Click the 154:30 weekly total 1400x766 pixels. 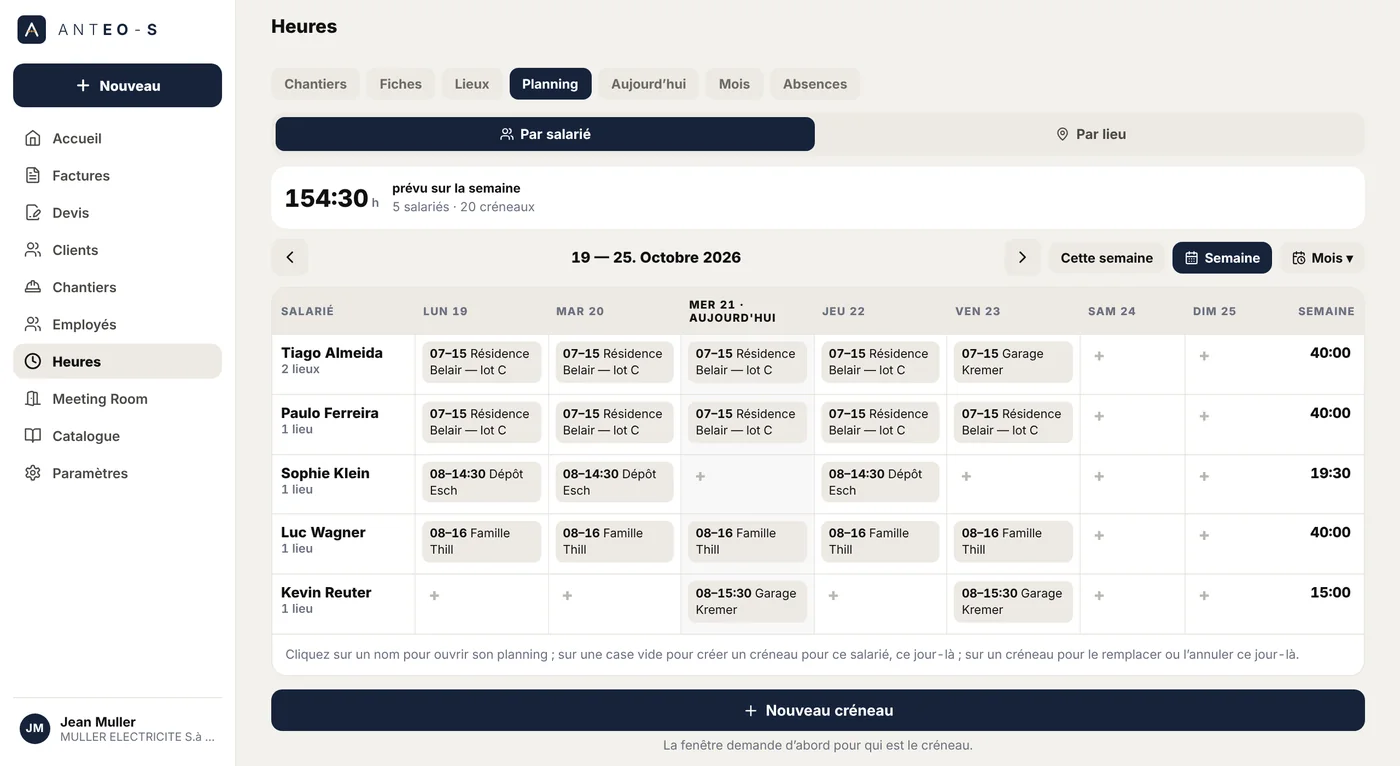326,198
